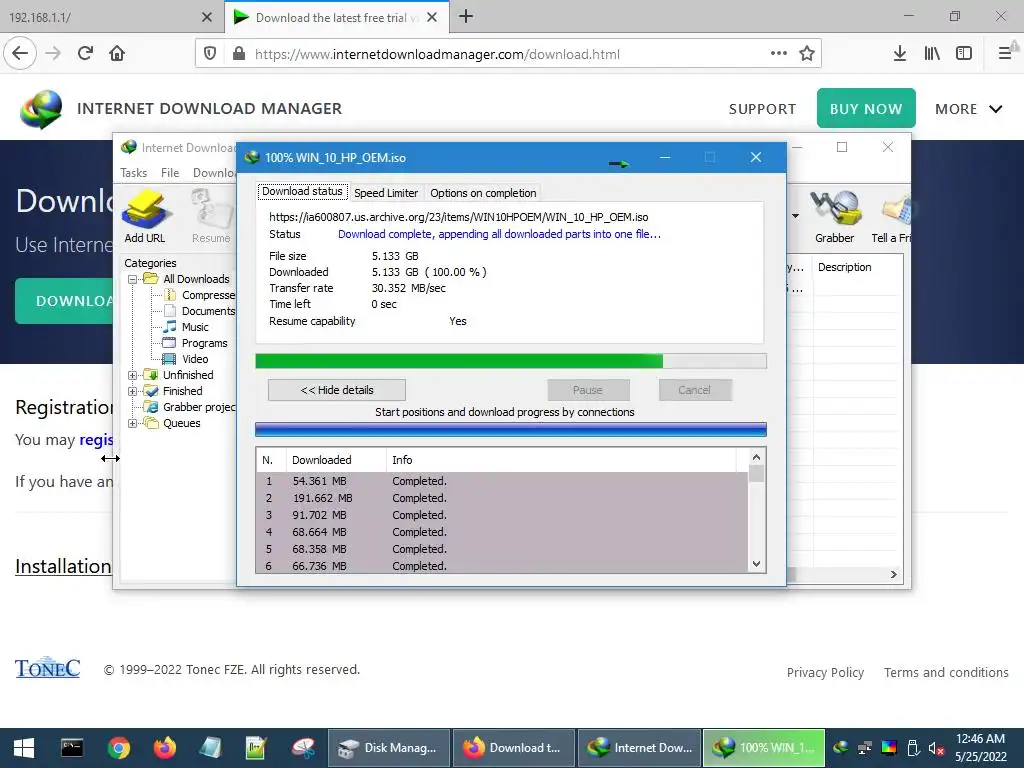Click the connections list scroll down arrow
The image size is (1024, 768).
point(756,564)
